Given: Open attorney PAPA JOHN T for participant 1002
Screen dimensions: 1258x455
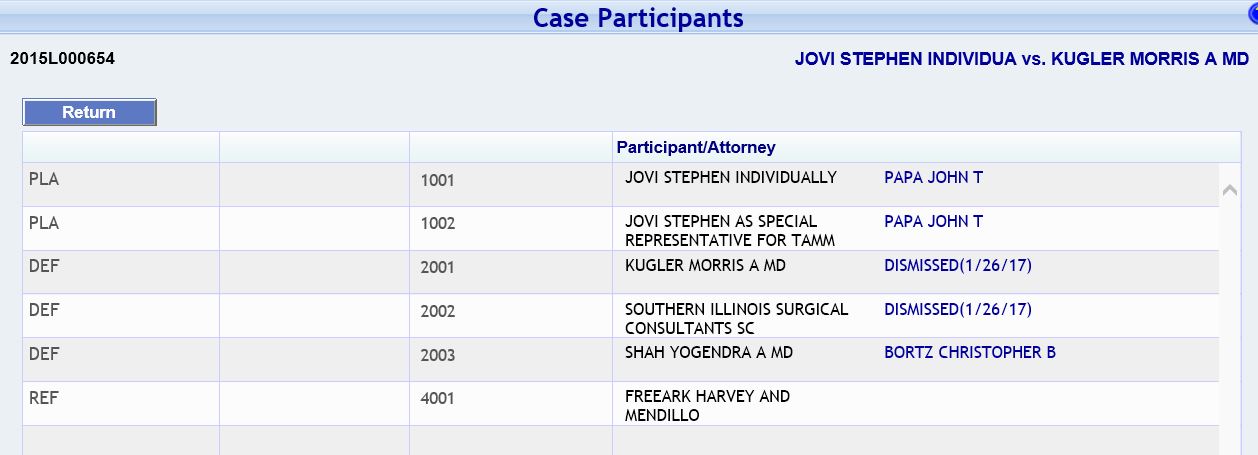Looking at the screenshot, I should pyautogui.click(x=933, y=221).
